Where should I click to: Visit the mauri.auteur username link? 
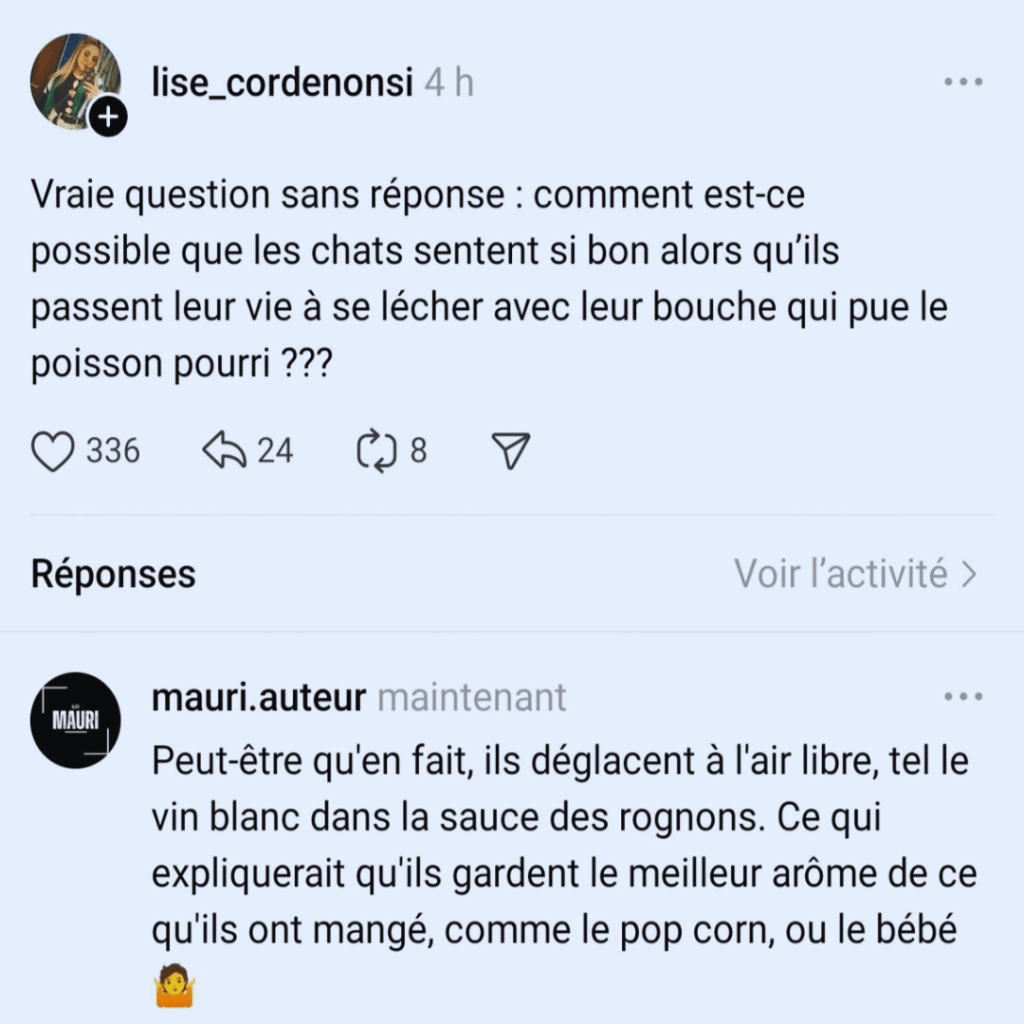click(259, 697)
